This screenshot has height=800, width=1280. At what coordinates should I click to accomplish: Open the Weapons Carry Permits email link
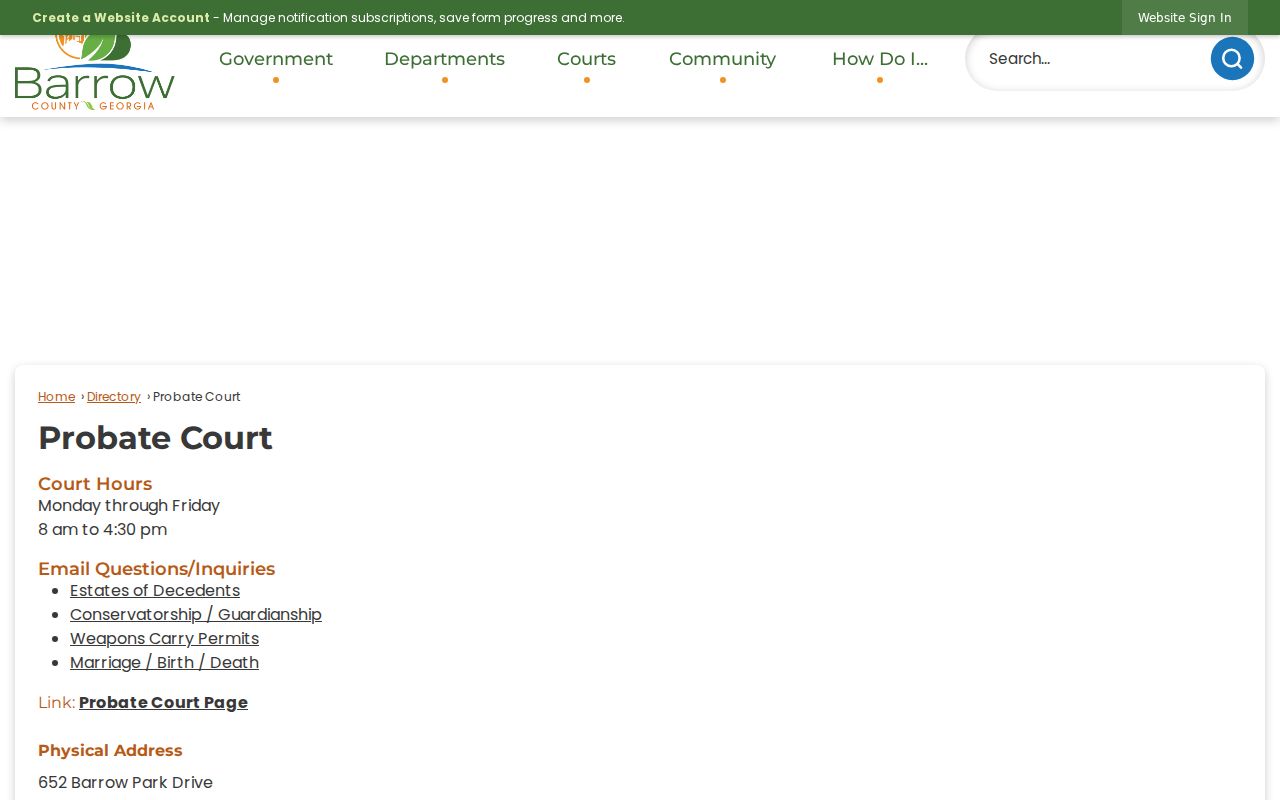[164, 639]
